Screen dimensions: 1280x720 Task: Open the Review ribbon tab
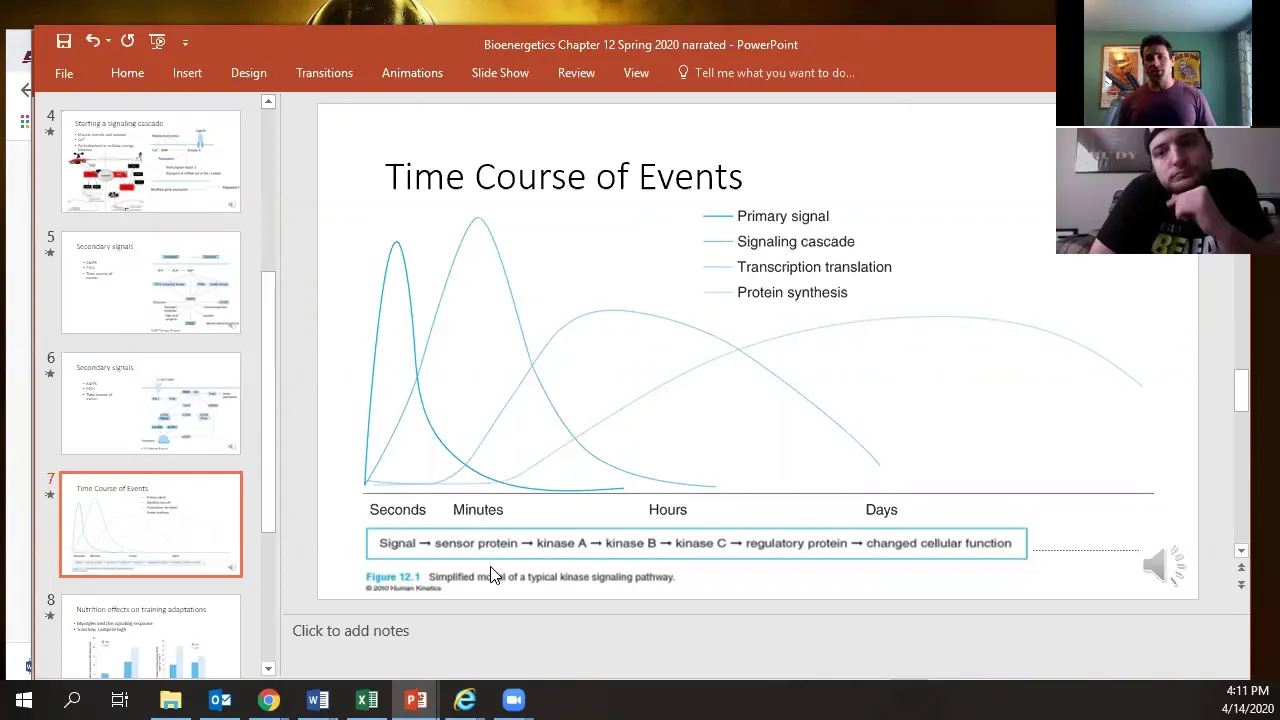point(576,73)
